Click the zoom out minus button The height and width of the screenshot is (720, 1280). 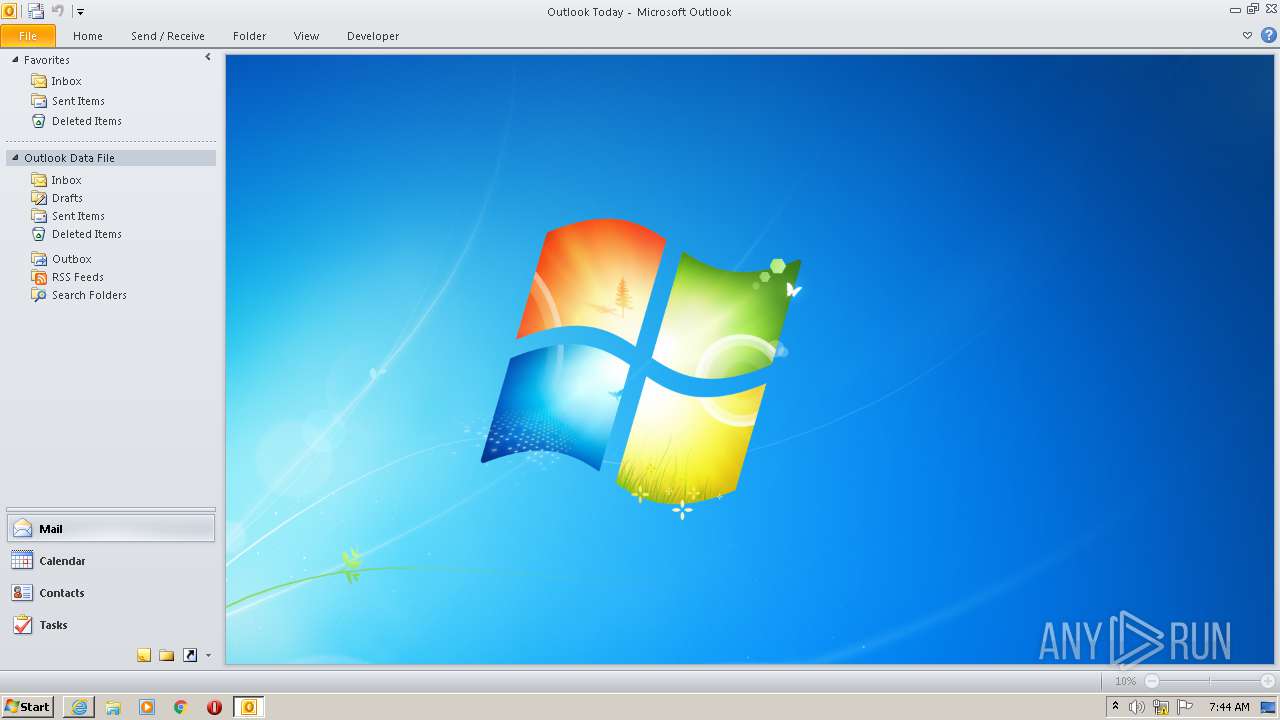(1152, 681)
